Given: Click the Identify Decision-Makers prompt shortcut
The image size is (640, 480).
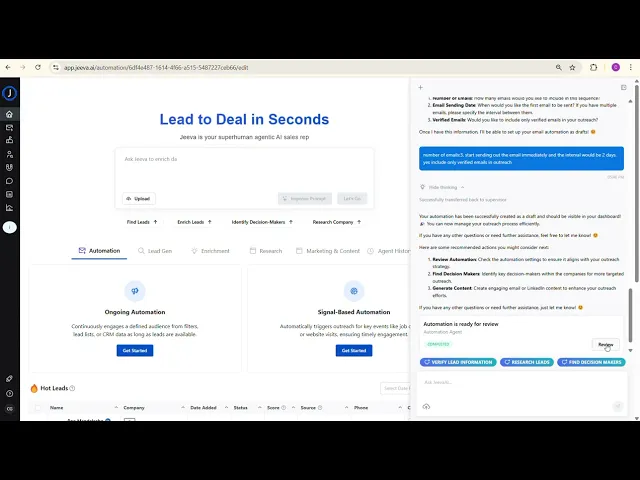Looking at the screenshot, I should click(262, 222).
